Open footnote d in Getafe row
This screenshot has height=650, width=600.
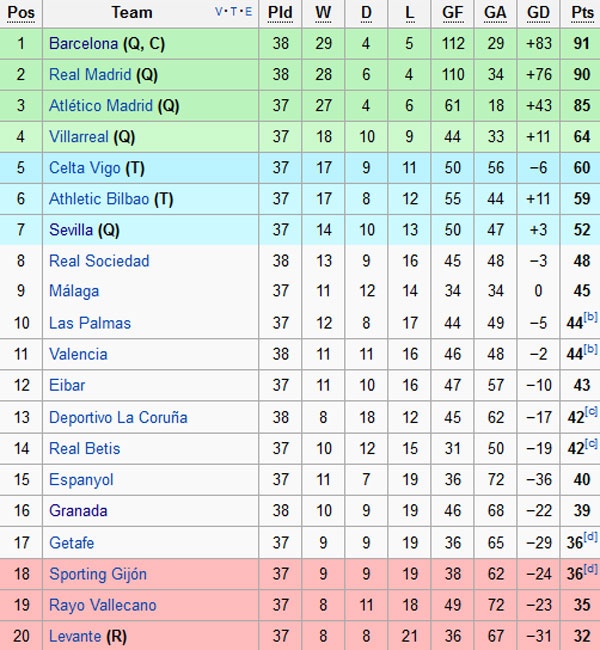(x=590, y=536)
